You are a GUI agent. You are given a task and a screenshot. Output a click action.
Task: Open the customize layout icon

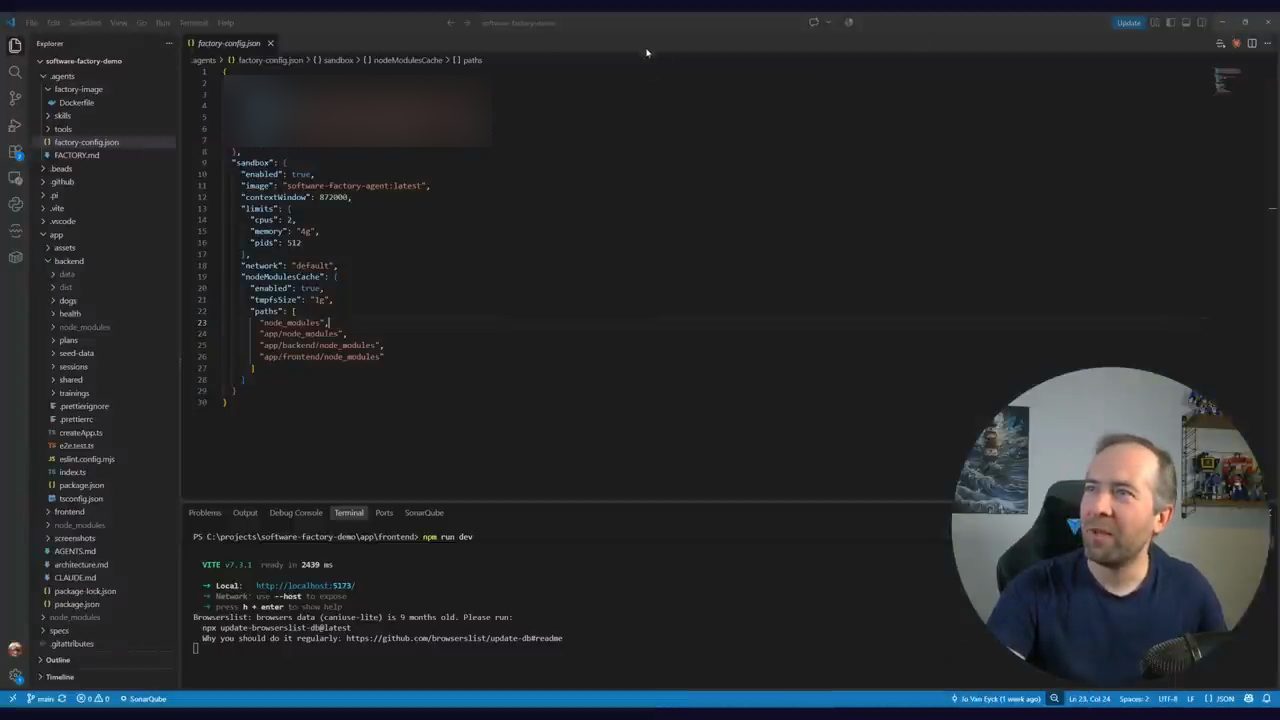[x=1155, y=22]
